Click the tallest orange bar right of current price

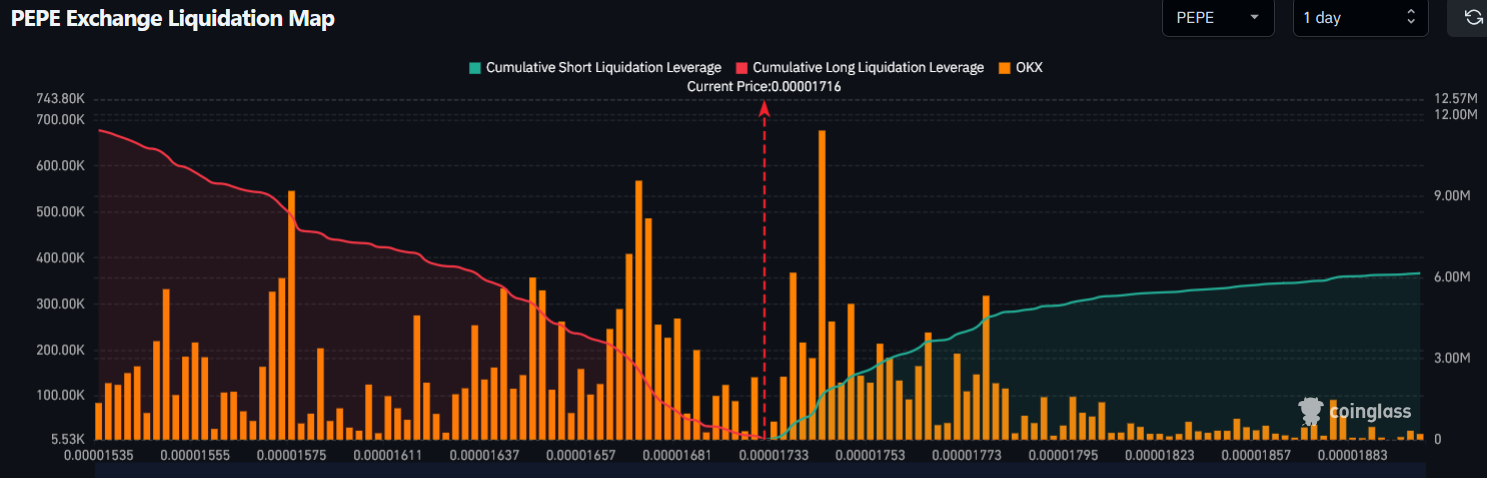tap(822, 285)
